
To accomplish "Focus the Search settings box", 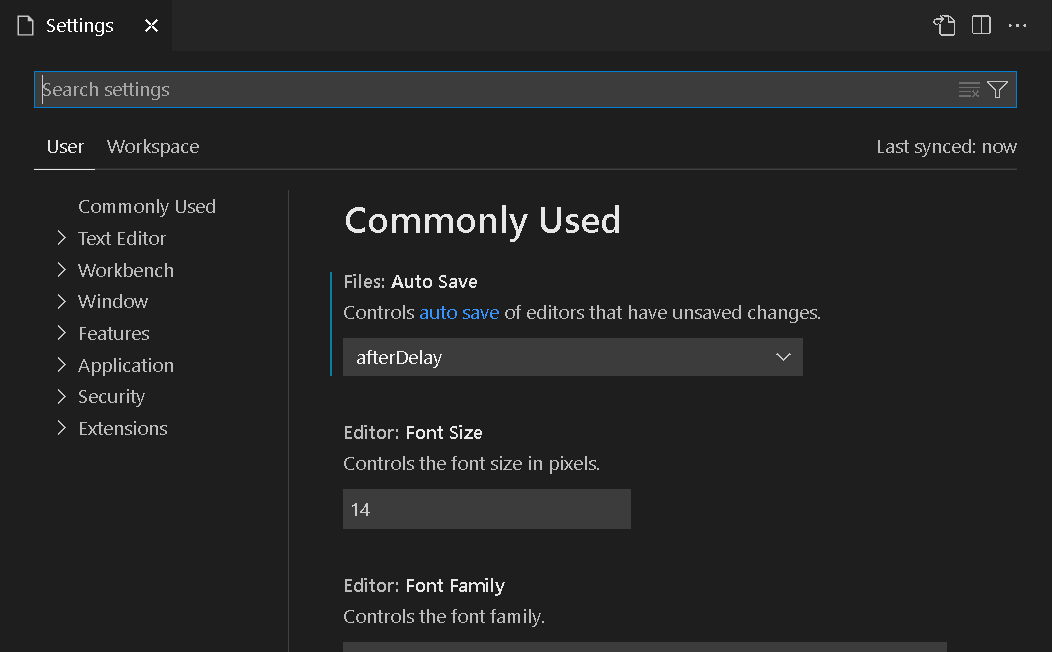I will (490, 90).
